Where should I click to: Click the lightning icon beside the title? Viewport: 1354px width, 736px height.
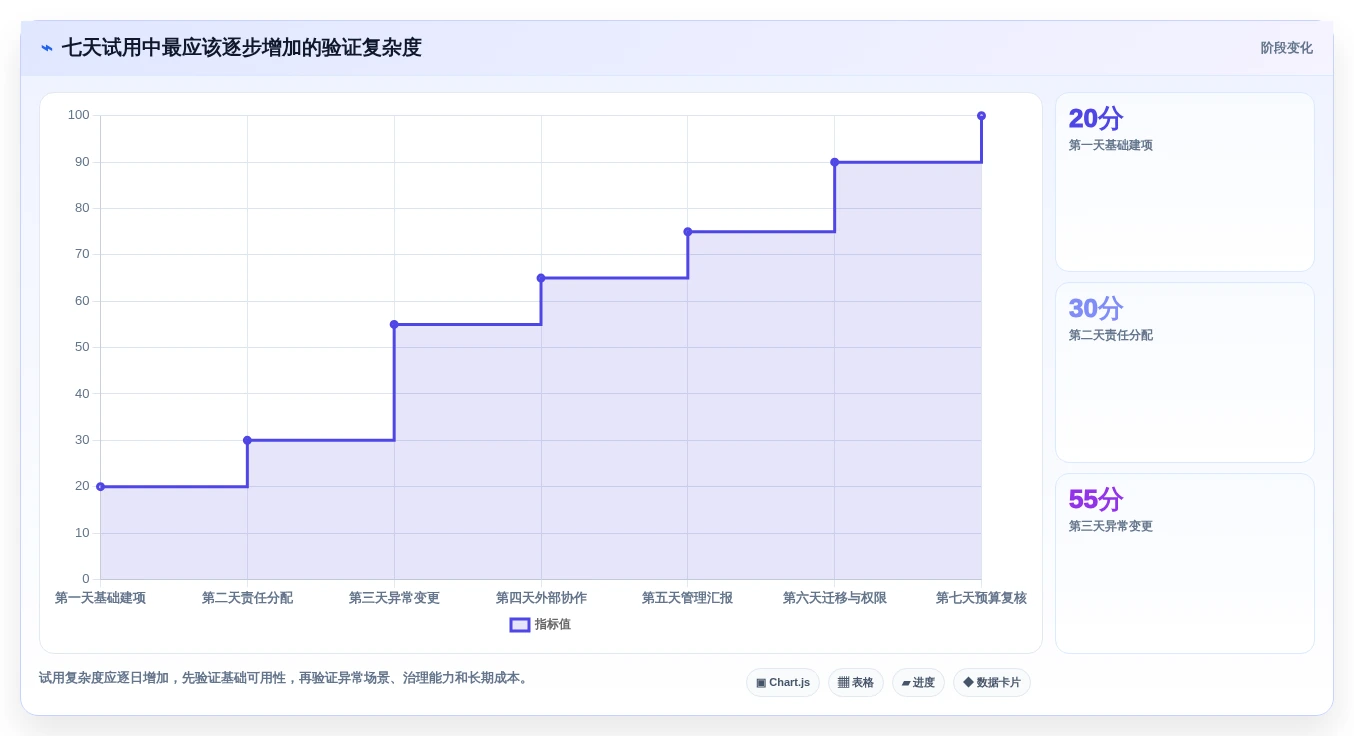click(47, 48)
